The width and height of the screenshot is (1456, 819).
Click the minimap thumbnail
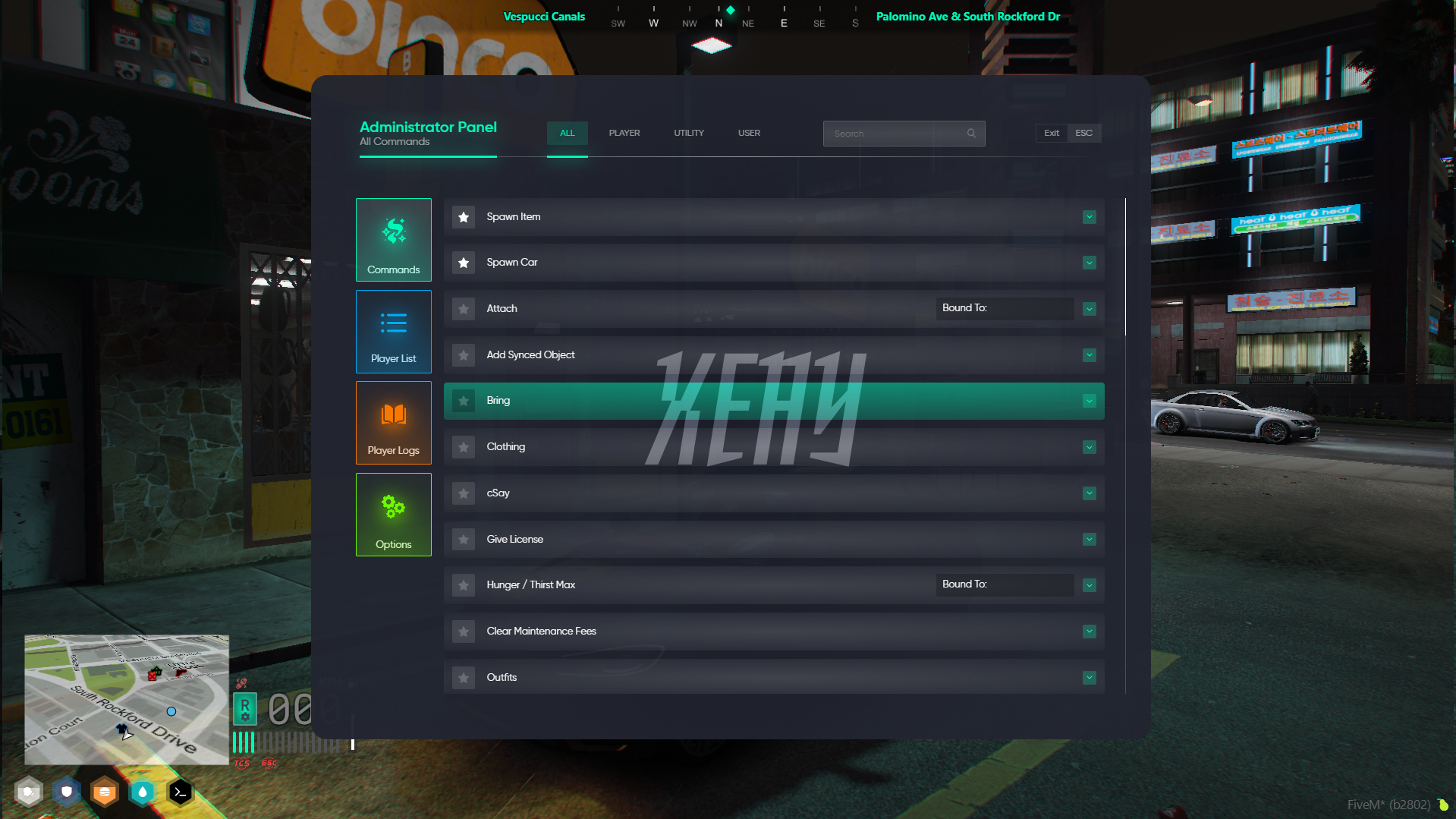coord(127,700)
